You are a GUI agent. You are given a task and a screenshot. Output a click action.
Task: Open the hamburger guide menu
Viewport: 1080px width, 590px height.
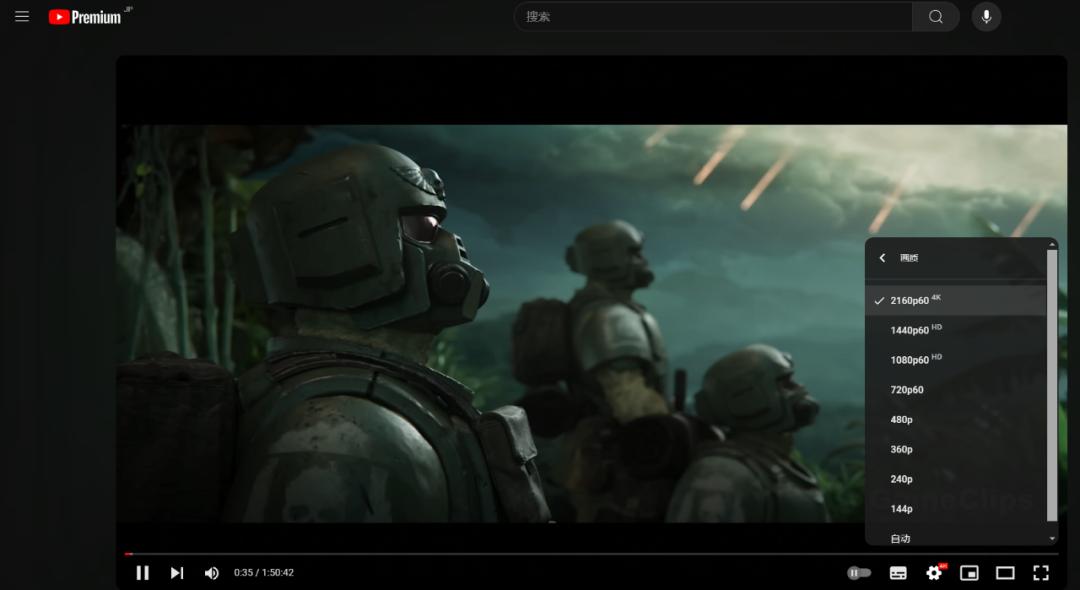(22, 17)
